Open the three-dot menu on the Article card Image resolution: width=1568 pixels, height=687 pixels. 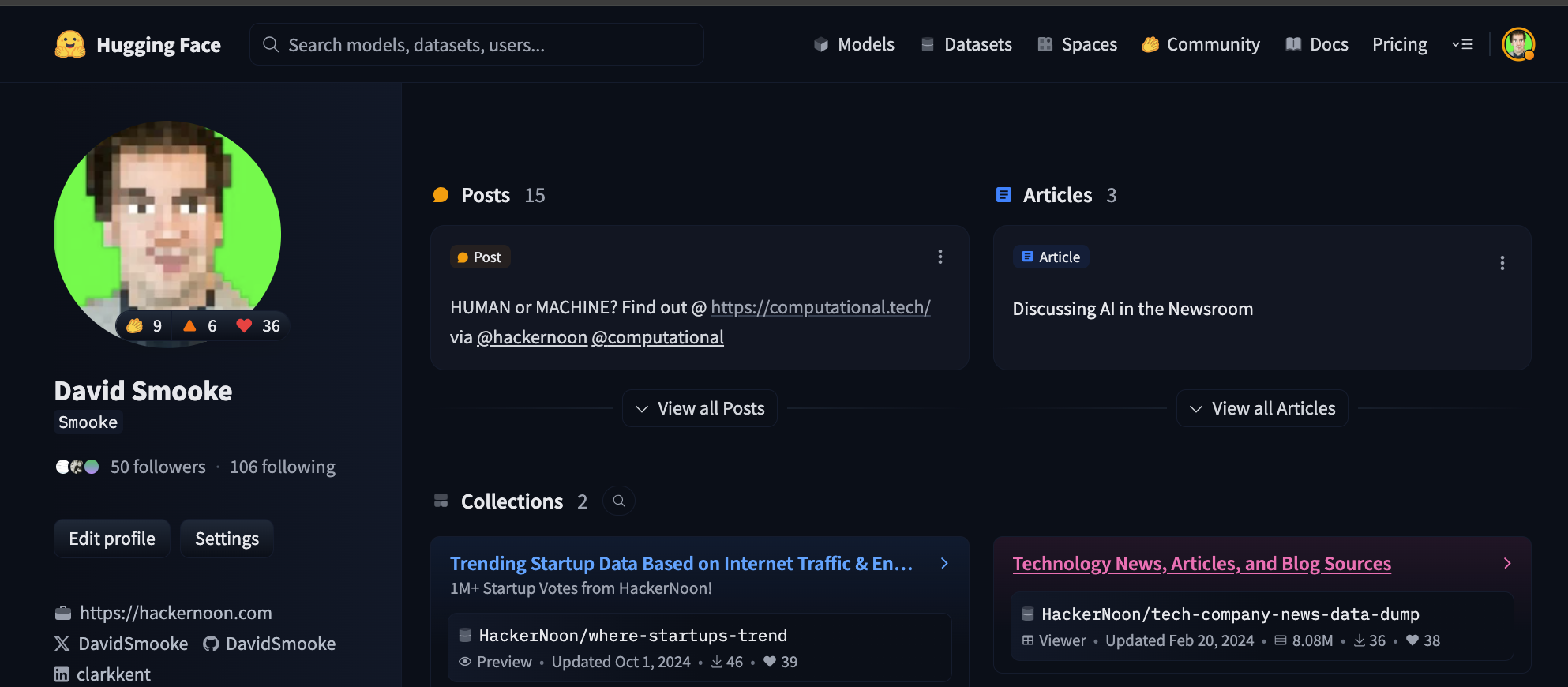(1502, 263)
